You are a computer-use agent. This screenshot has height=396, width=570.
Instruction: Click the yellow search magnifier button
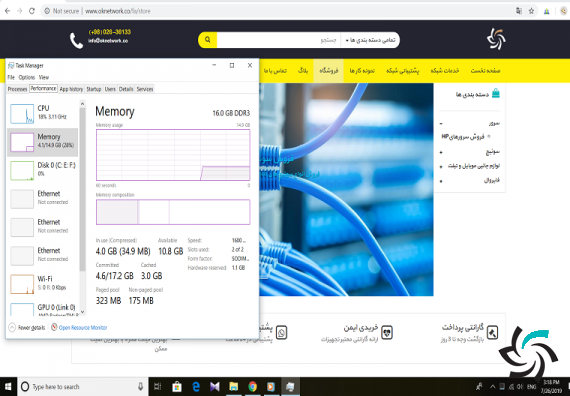[x=208, y=40]
